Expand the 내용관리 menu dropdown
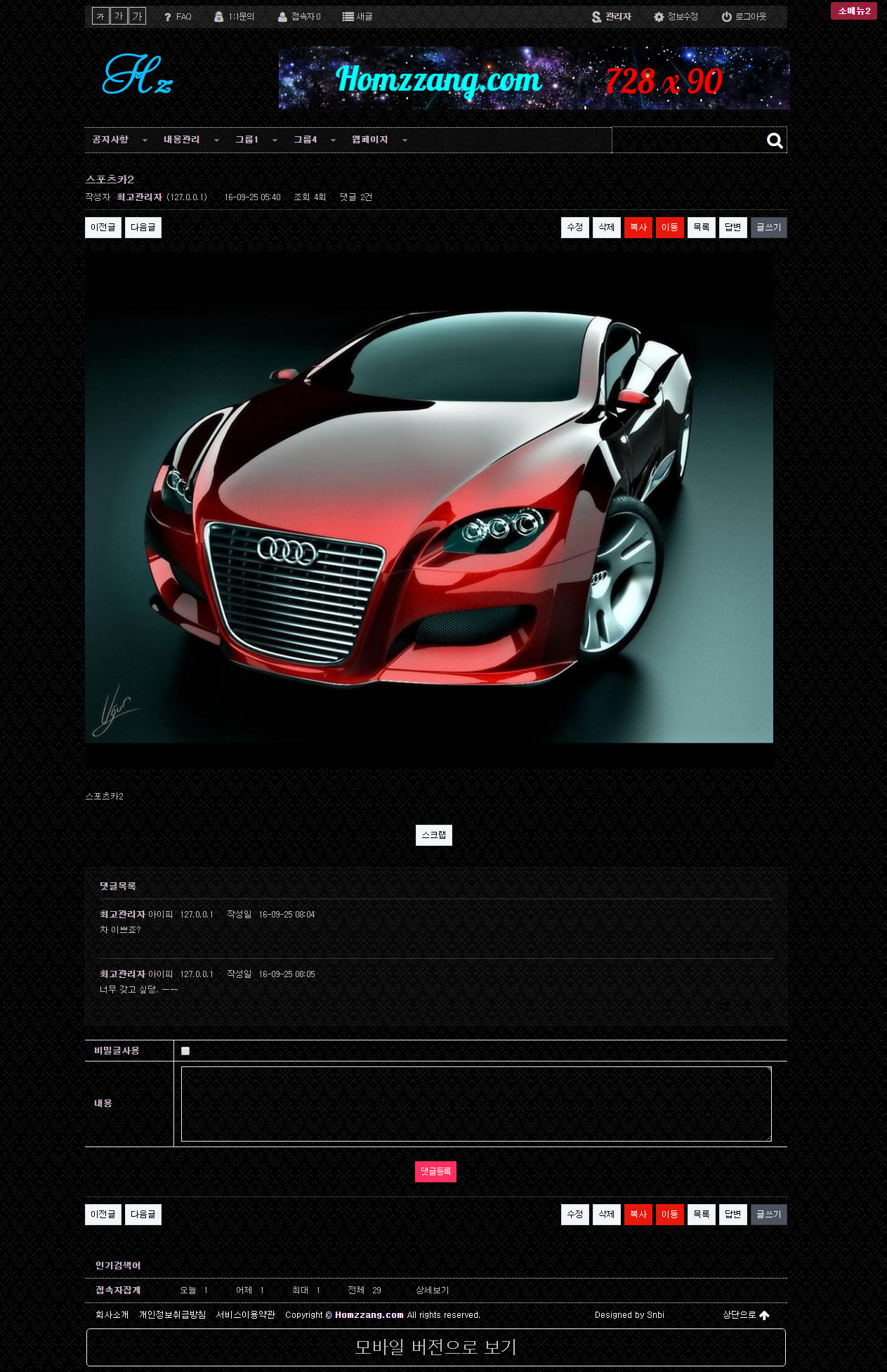The image size is (887, 1372). click(216, 141)
